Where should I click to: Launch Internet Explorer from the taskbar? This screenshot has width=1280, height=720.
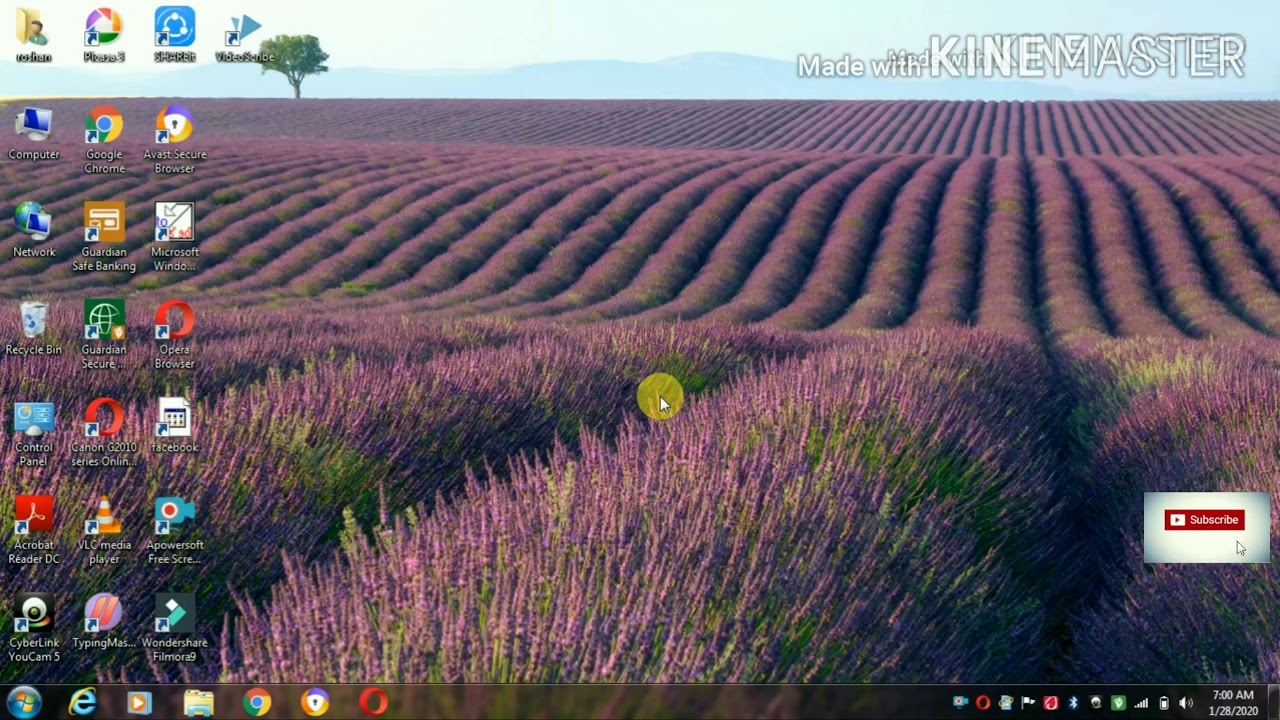[82, 703]
